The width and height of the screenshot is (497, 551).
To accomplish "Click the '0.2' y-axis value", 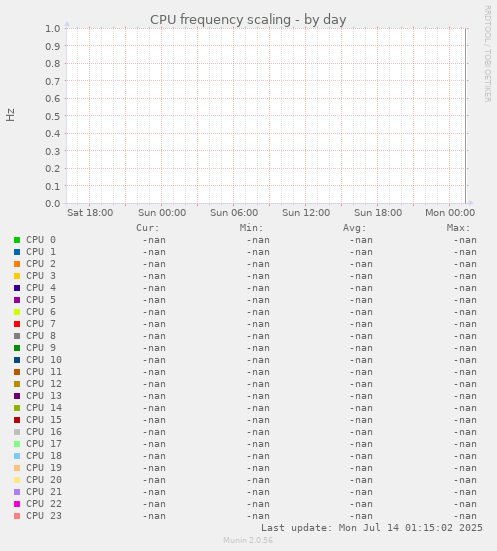I will [x=53, y=168].
